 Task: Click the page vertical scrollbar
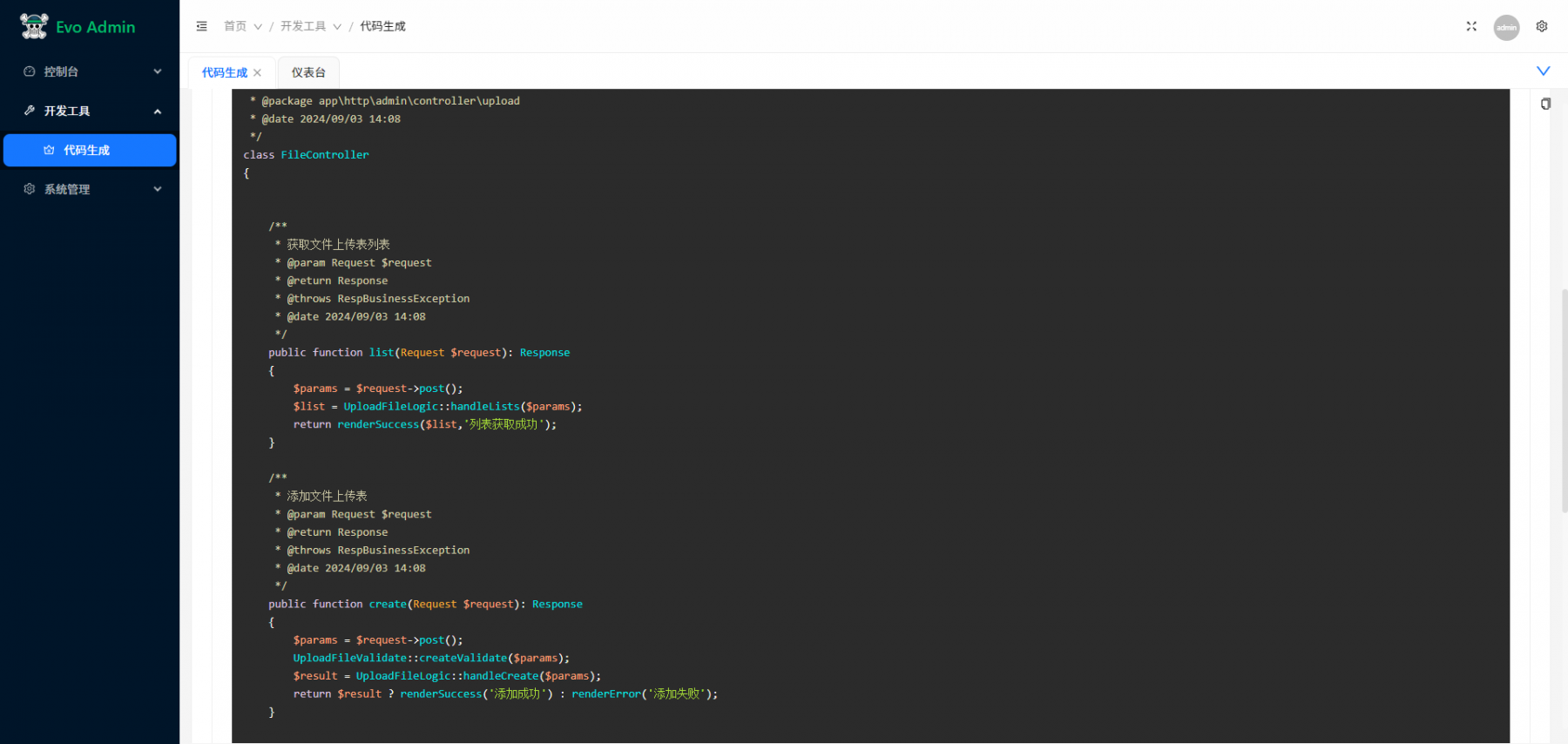click(x=1564, y=401)
